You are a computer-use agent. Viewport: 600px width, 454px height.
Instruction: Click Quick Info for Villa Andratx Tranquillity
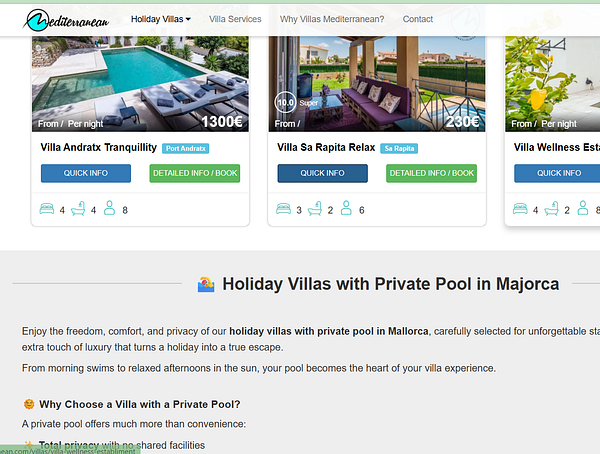[x=86, y=173]
